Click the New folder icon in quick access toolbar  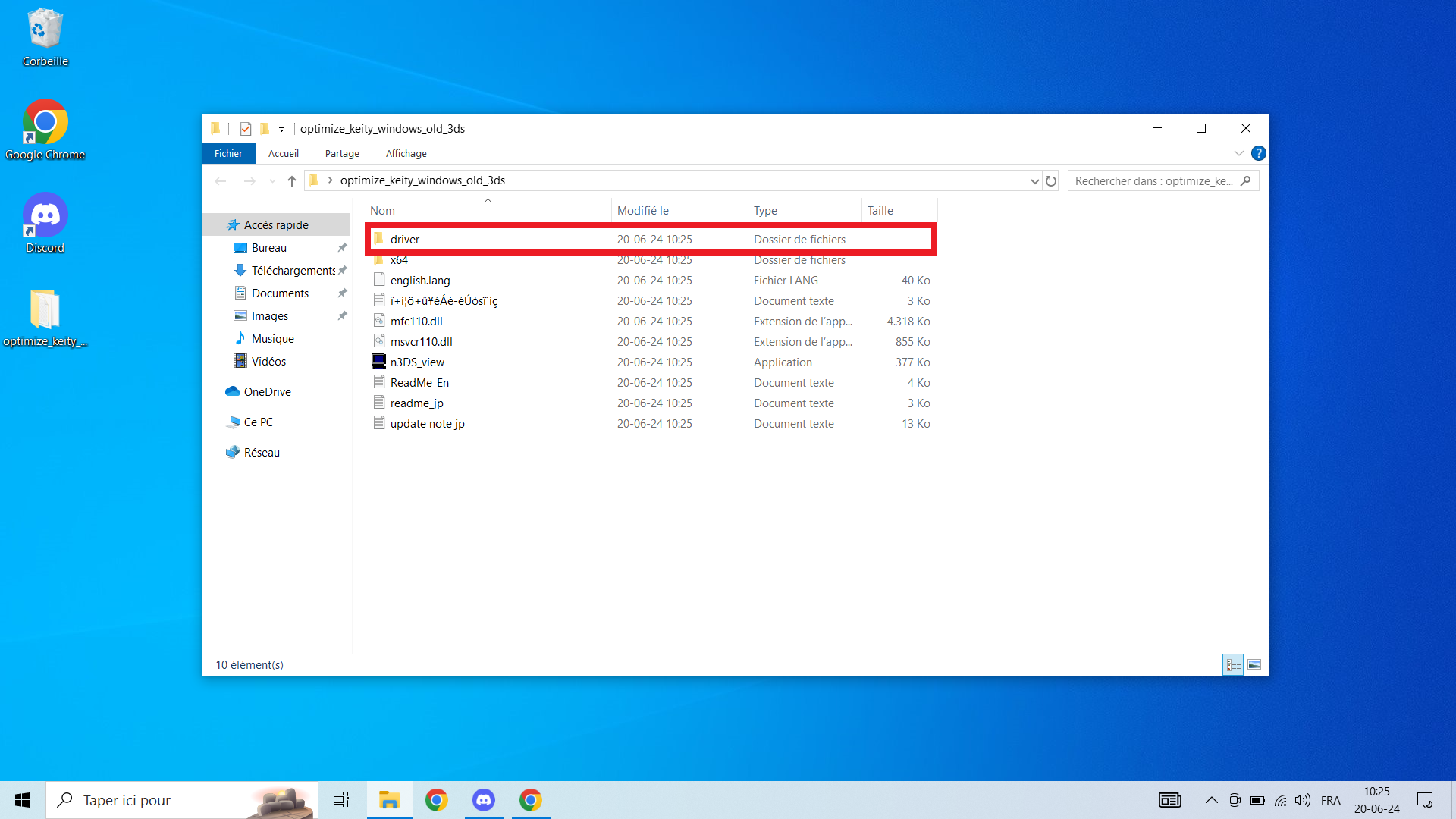(x=265, y=129)
